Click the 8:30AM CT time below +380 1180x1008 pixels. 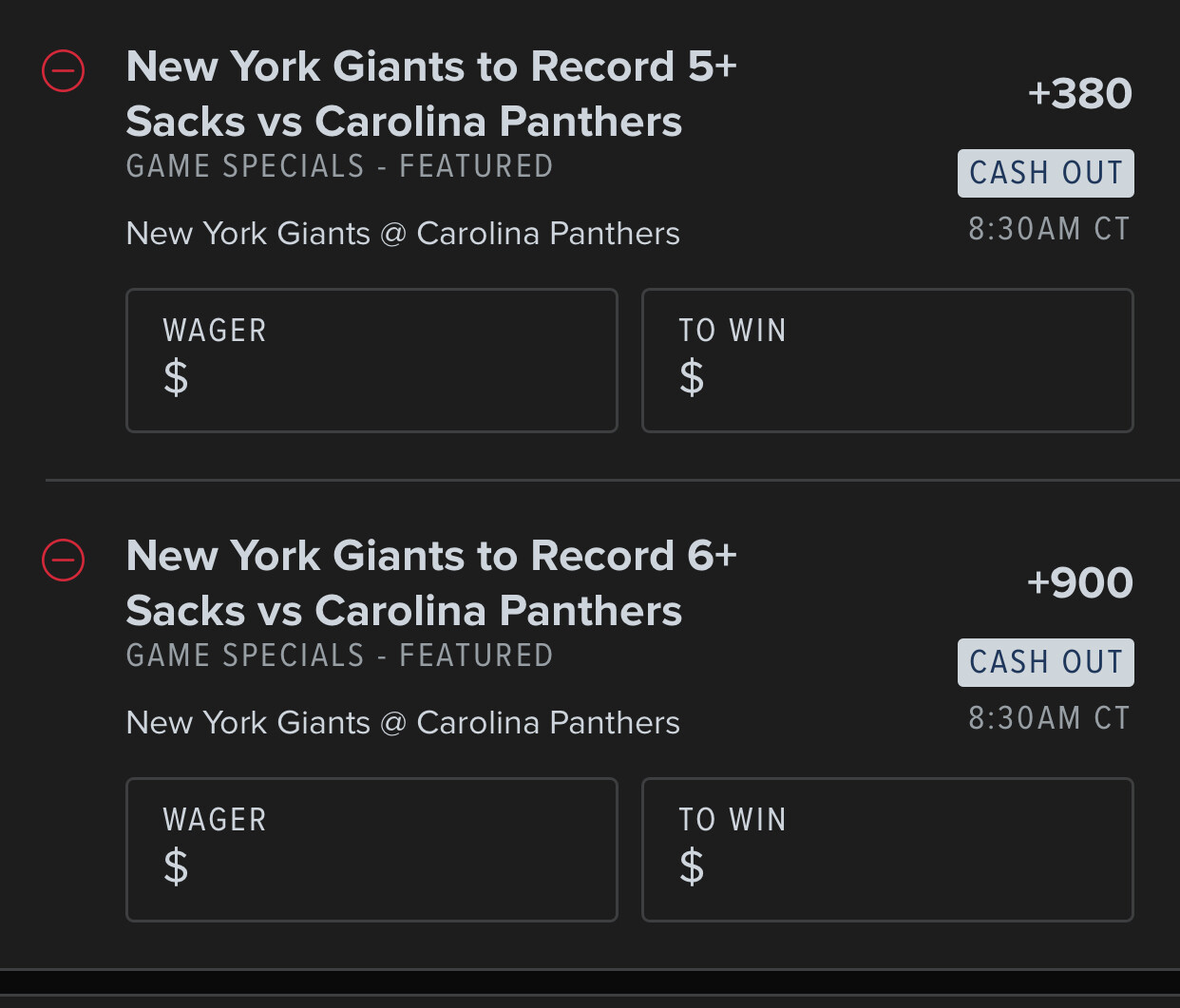coord(1049,229)
